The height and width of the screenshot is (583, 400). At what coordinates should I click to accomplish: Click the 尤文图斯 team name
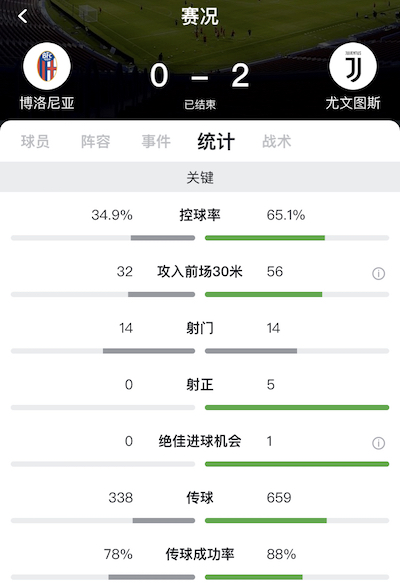[x=353, y=103]
